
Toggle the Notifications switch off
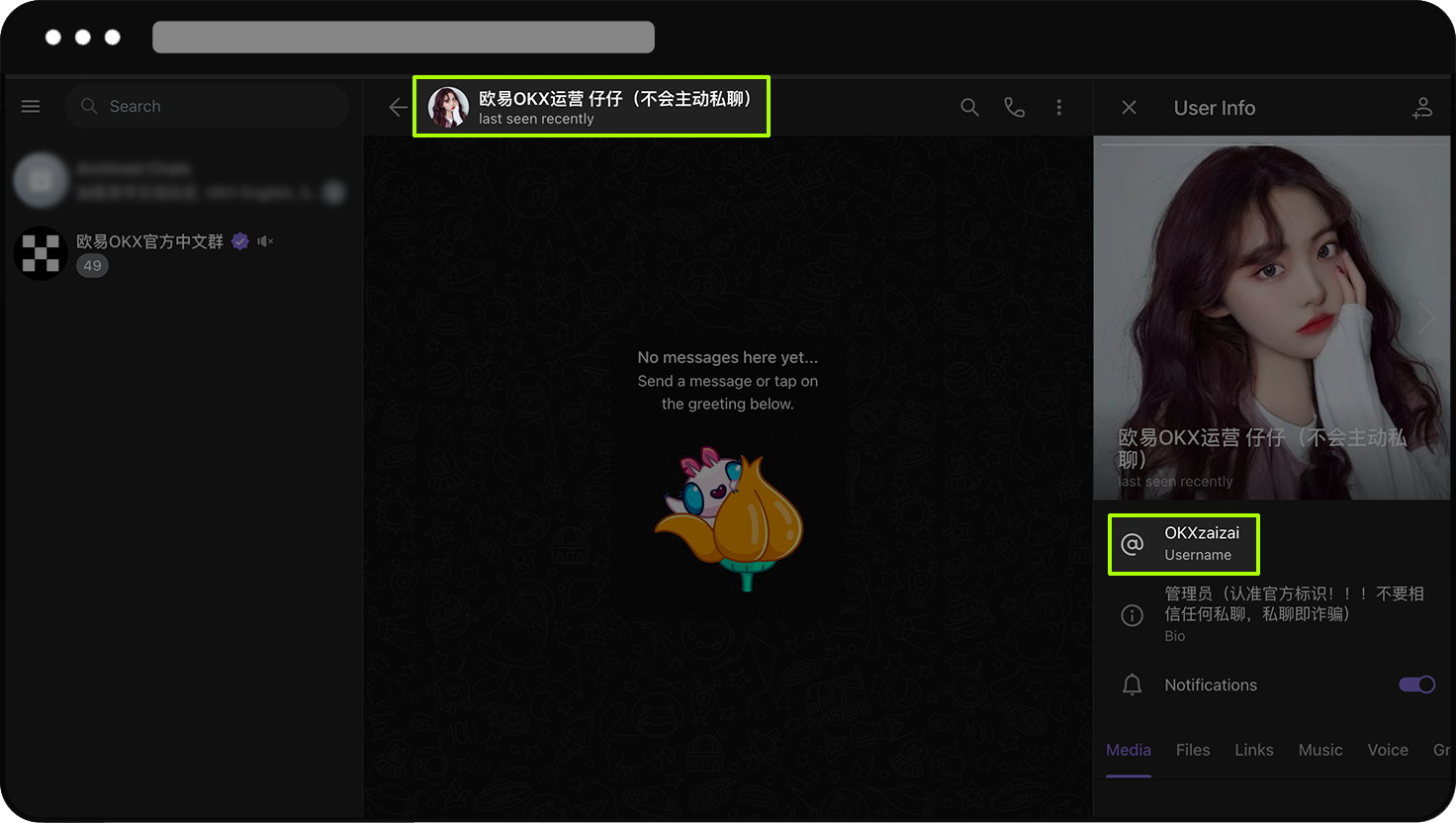coord(1416,685)
